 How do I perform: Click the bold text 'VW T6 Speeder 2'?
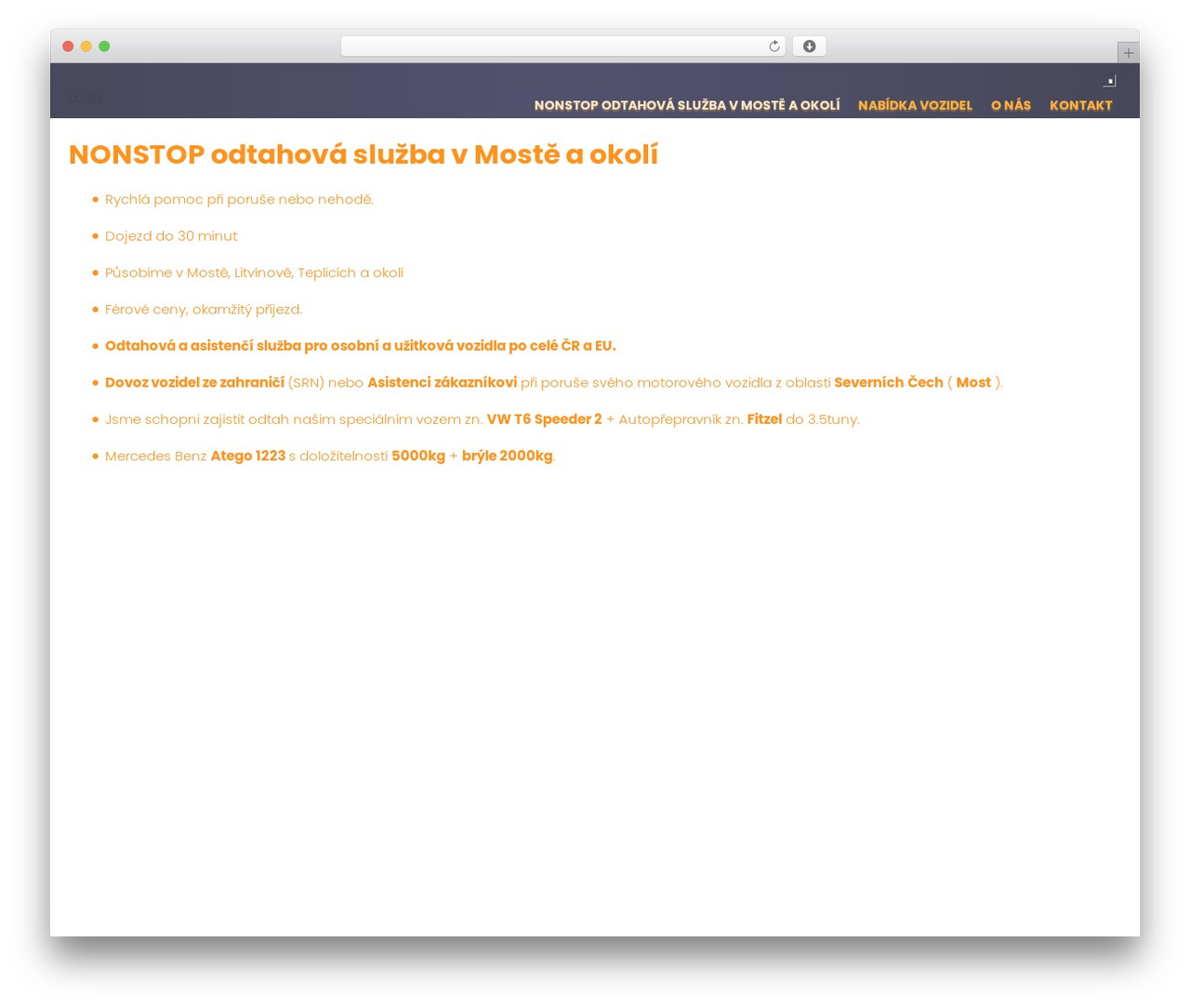544,419
